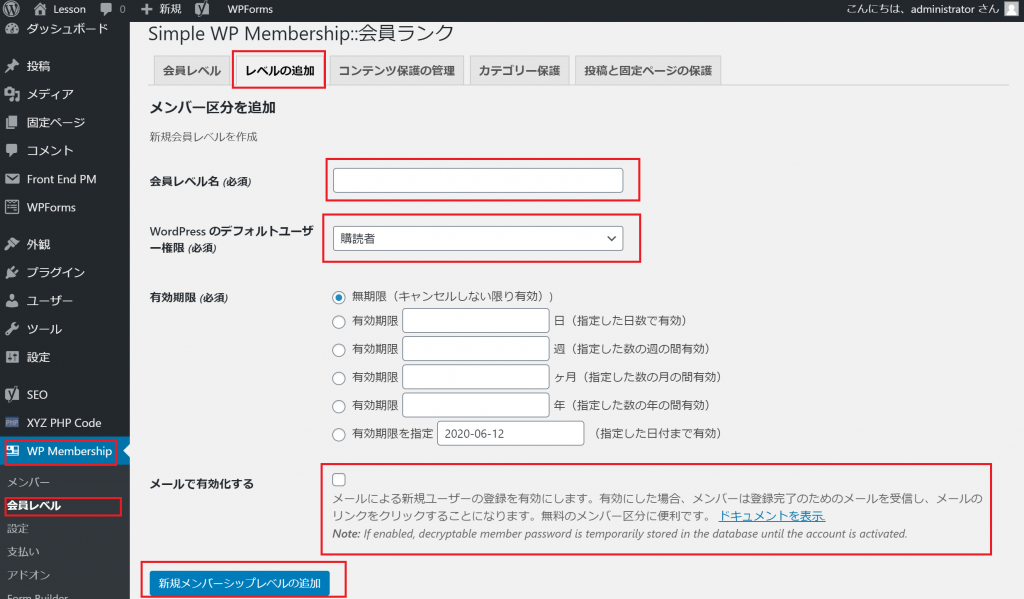
Task: Switch to the コンテンツ保護の管理 tab
Action: point(396,71)
